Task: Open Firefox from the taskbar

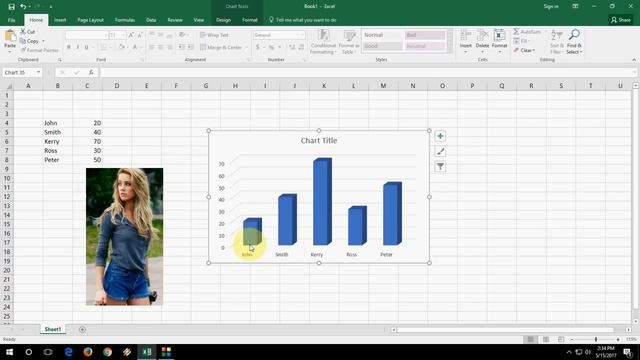Action: (88, 352)
